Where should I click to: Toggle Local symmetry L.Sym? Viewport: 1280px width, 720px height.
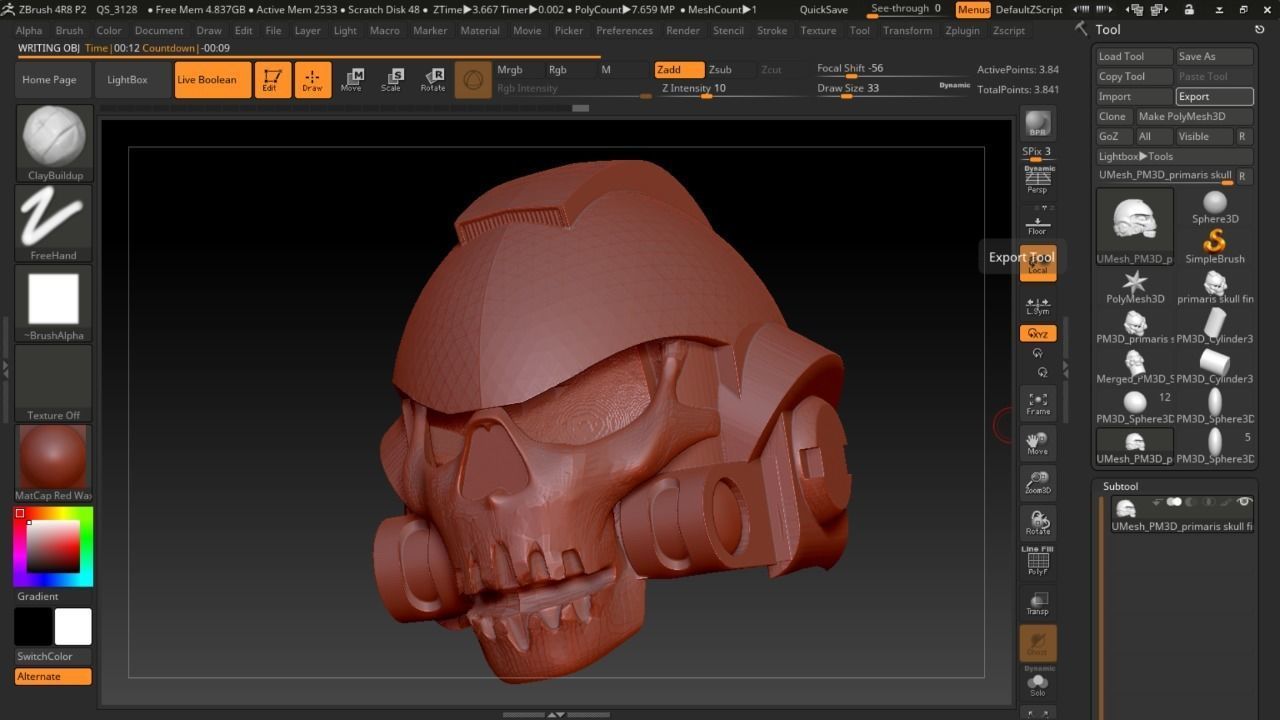pyautogui.click(x=1038, y=305)
